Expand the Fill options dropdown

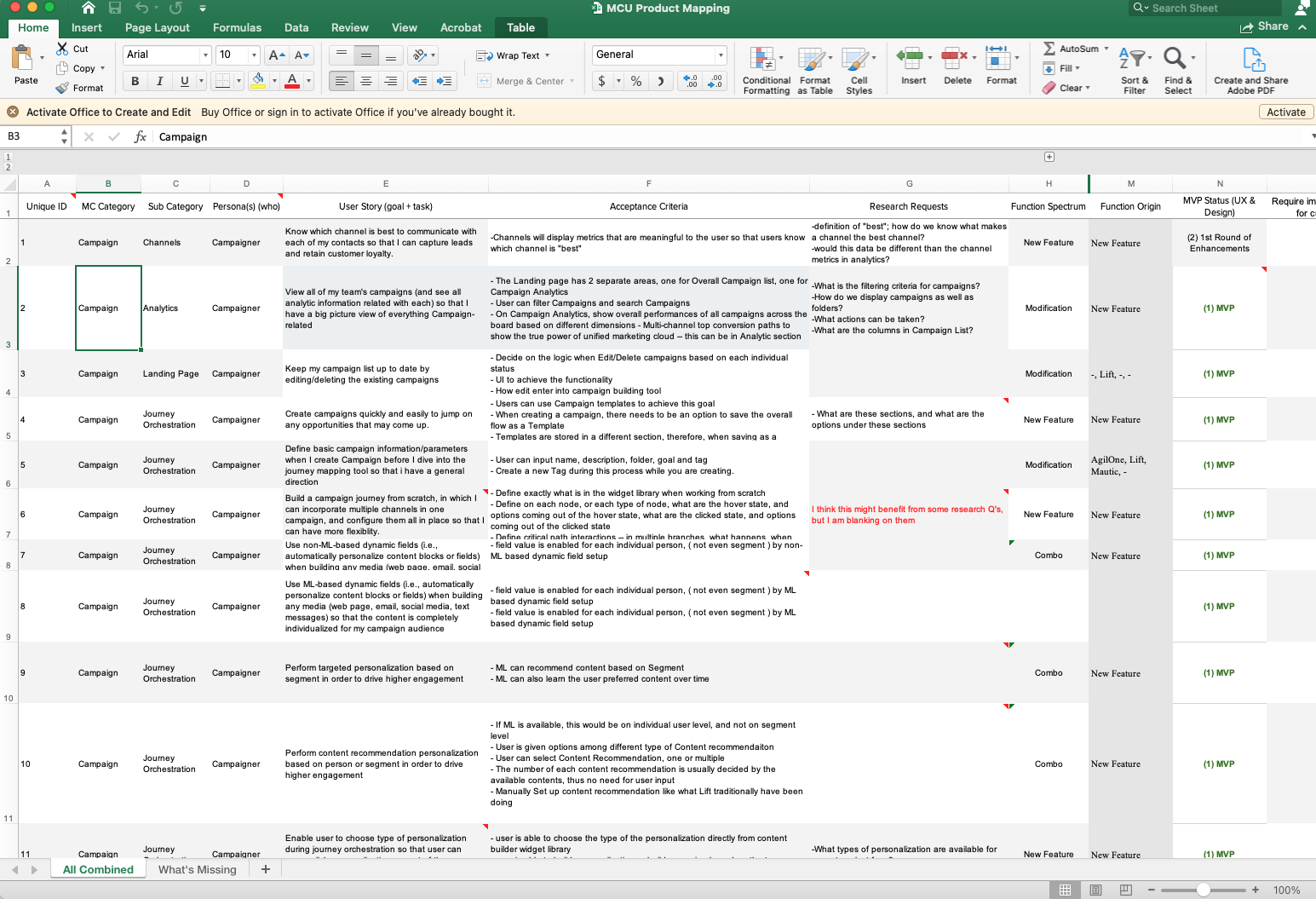1078,68
